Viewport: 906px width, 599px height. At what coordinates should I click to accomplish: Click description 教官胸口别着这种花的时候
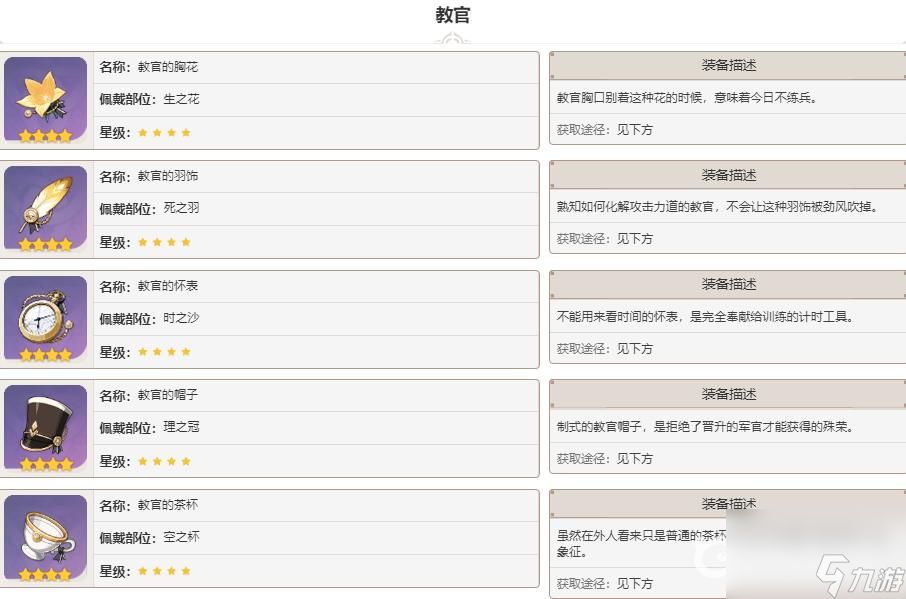tap(687, 98)
